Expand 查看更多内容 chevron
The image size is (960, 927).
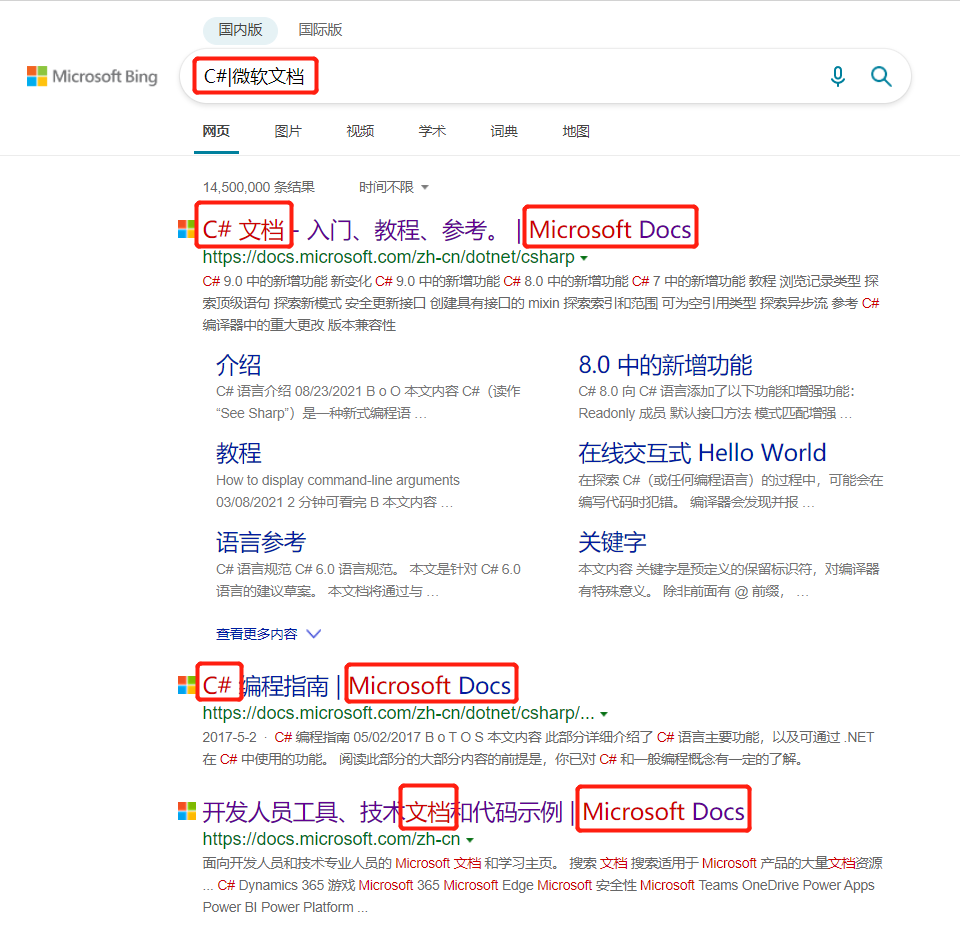point(313,634)
